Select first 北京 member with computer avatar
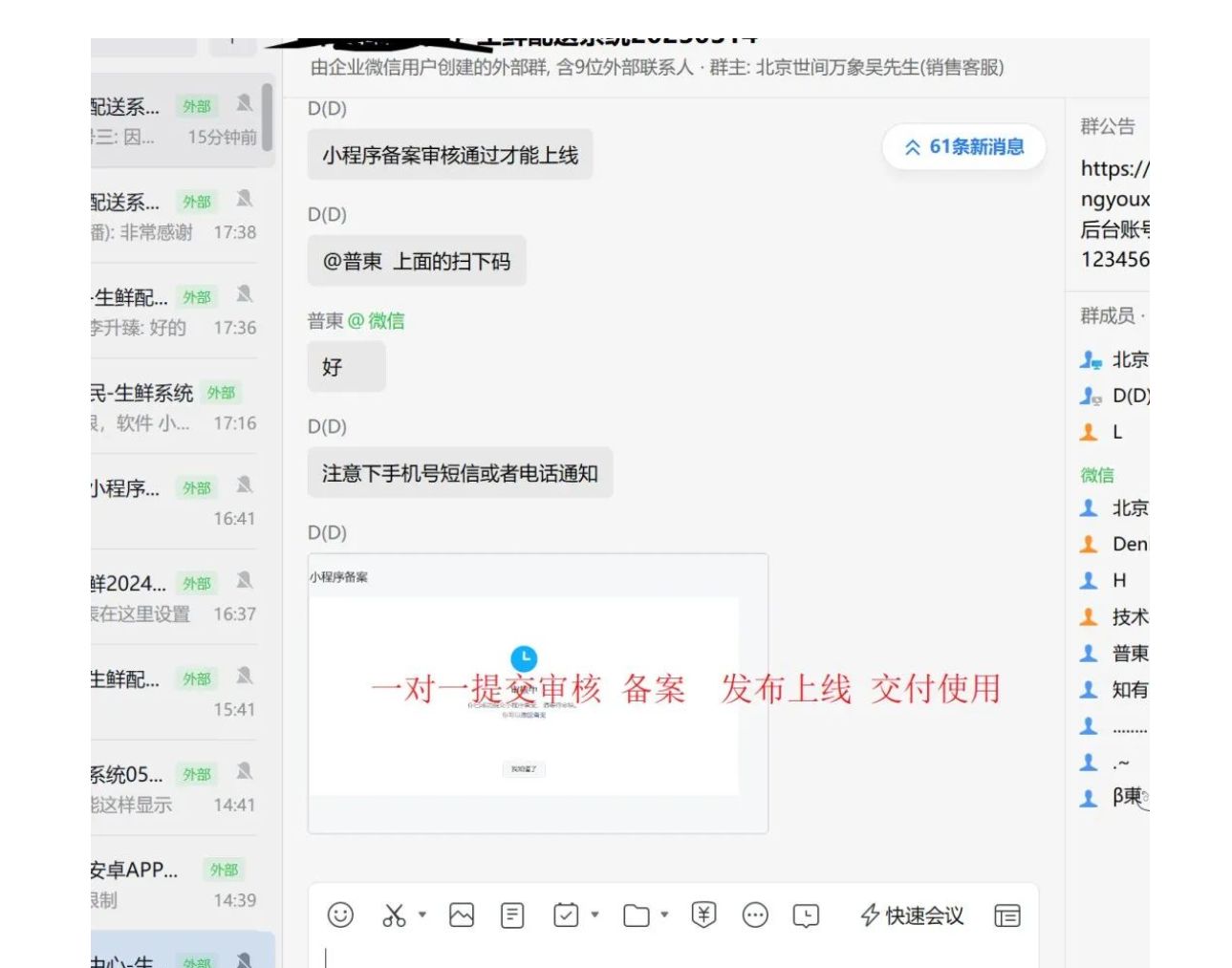 point(1113,360)
